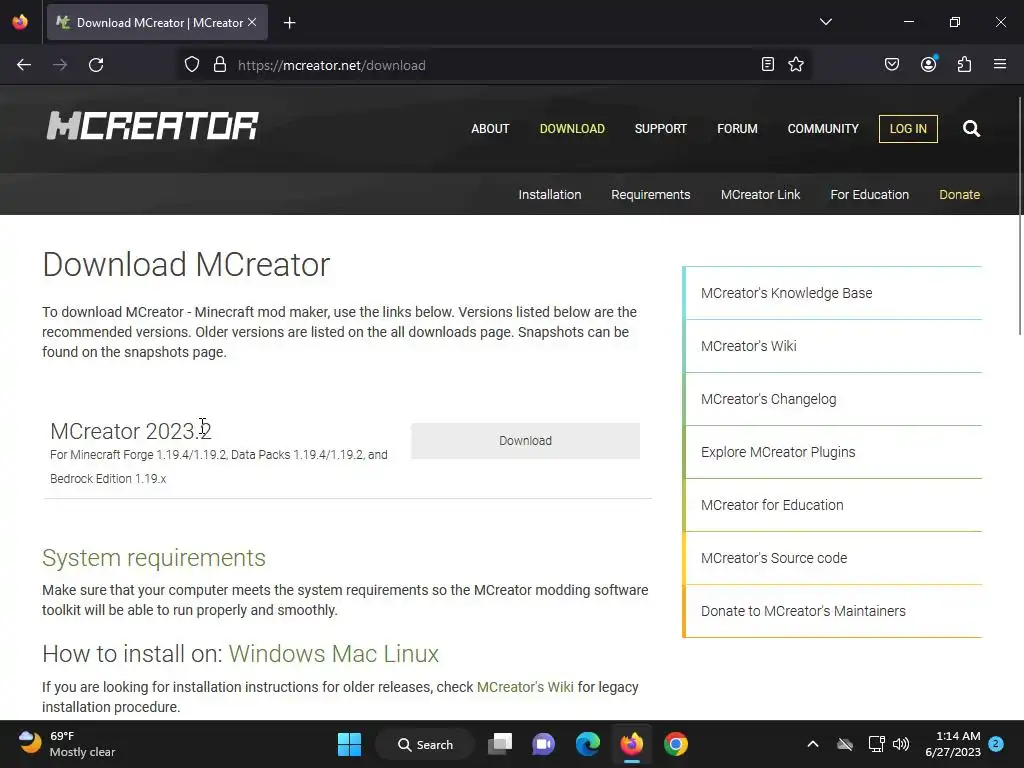Click Mac install instructions link
Viewport: 1024px width, 768px height.
coord(354,654)
